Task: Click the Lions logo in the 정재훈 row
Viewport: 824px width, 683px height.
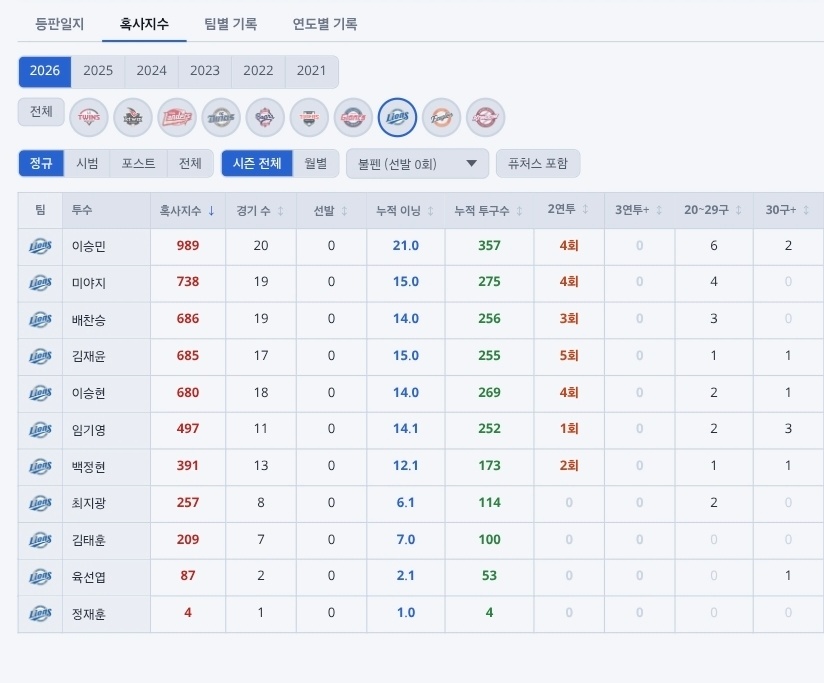Action: [40, 613]
